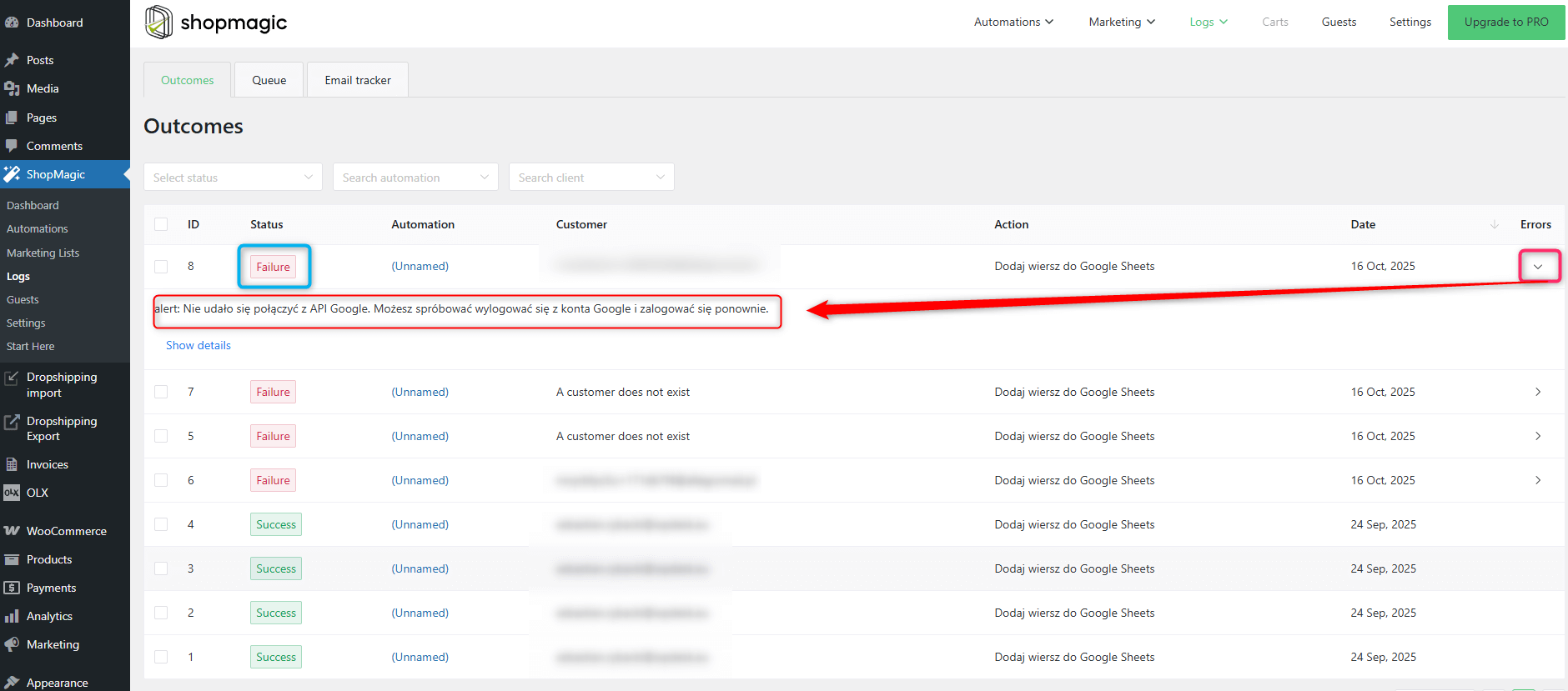This screenshot has width=1568, height=691.
Task: Switch to the Queue tab
Action: [269, 80]
